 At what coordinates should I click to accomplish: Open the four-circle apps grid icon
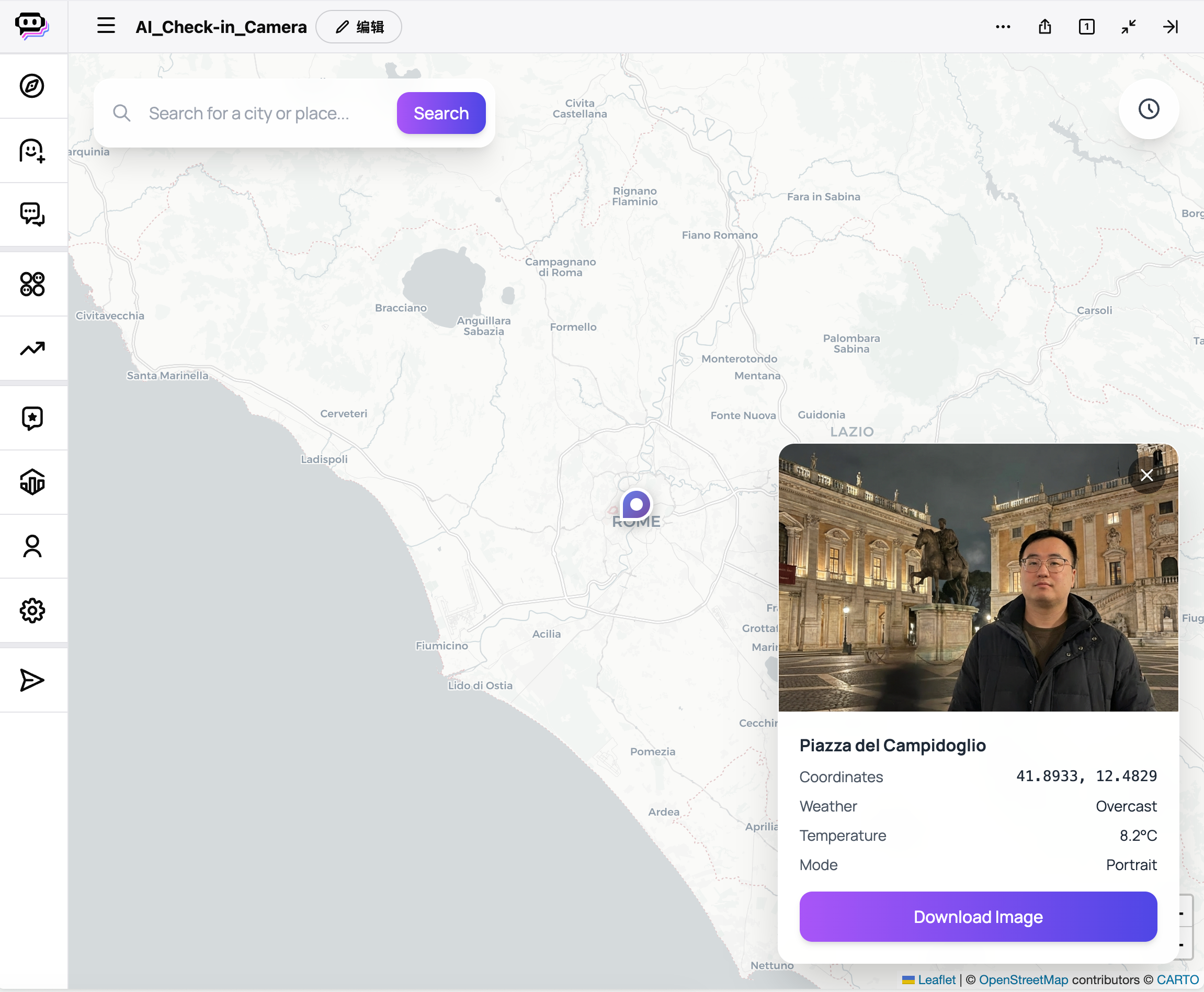[32, 284]
